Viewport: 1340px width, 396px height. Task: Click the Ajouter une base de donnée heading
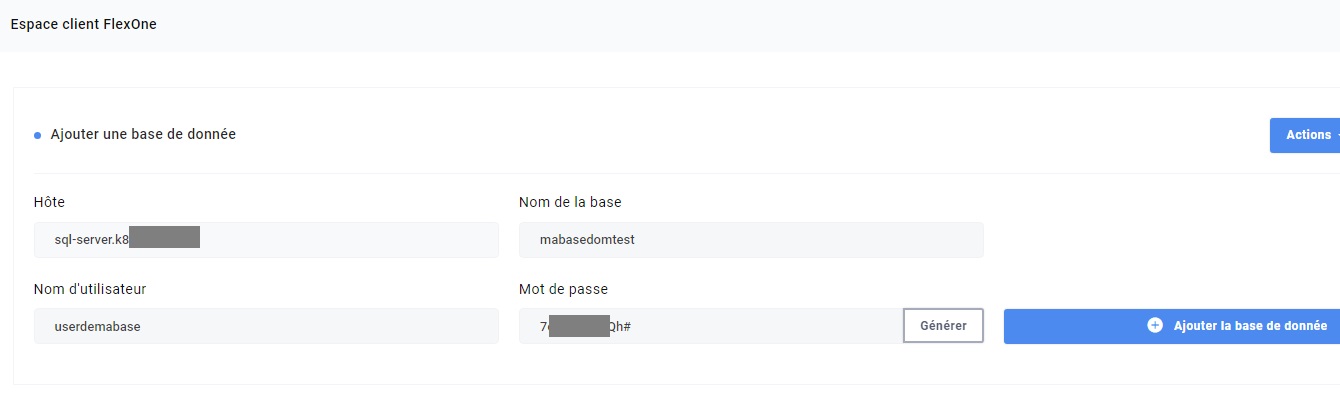pyautogui.click(x=143, y=134)
